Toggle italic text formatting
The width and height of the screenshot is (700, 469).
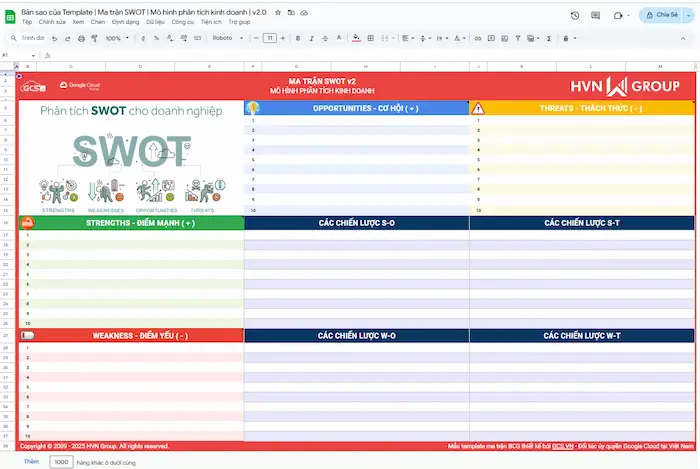(313, 38)
